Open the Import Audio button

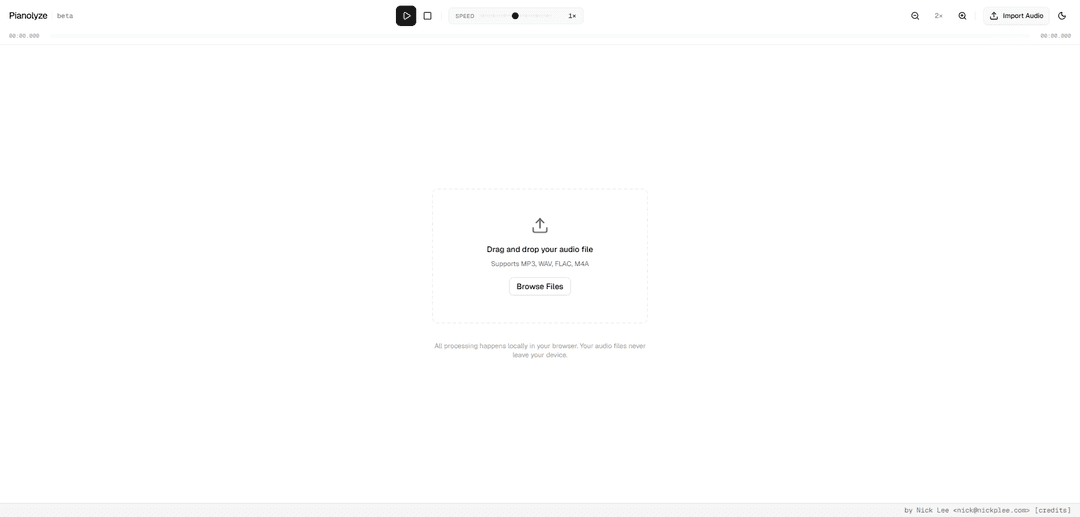(x=1016, y=16)
